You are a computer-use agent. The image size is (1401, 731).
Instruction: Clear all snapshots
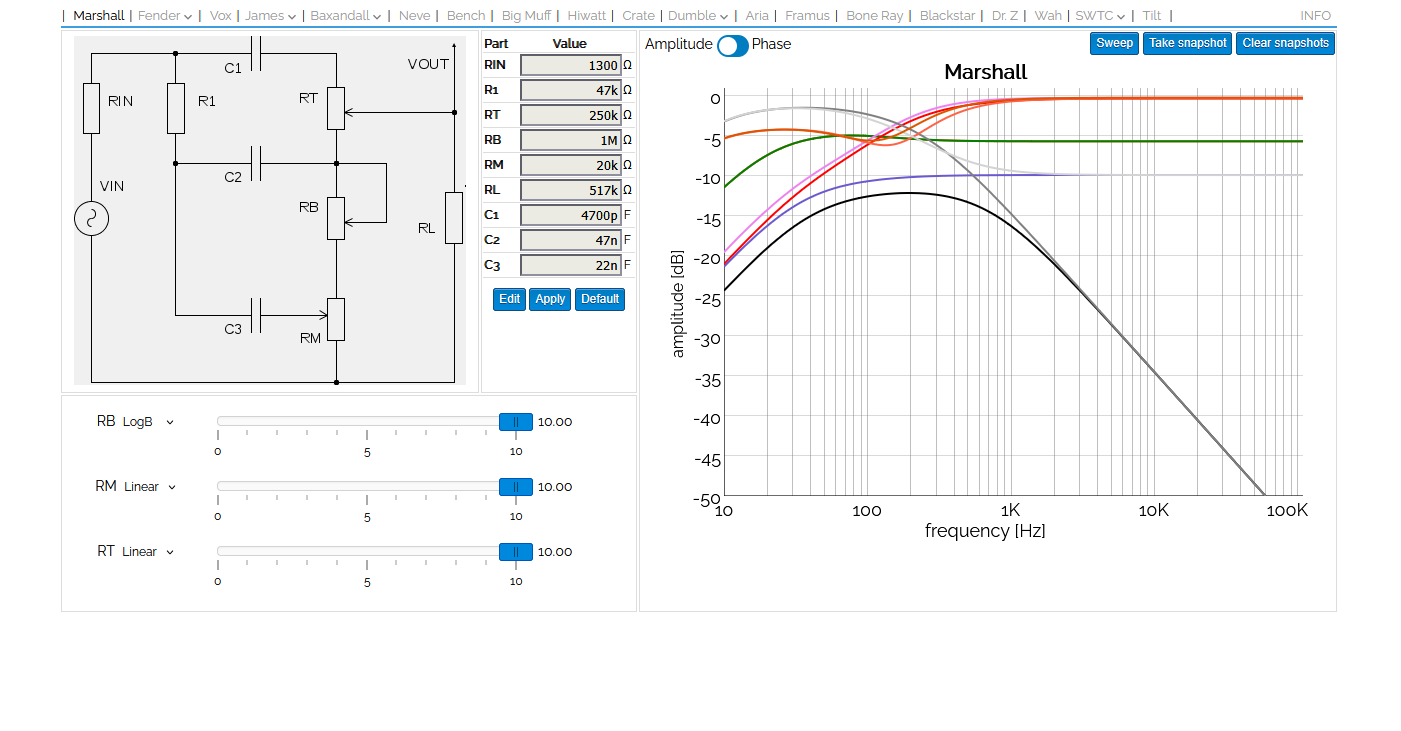pos(1285,43)
